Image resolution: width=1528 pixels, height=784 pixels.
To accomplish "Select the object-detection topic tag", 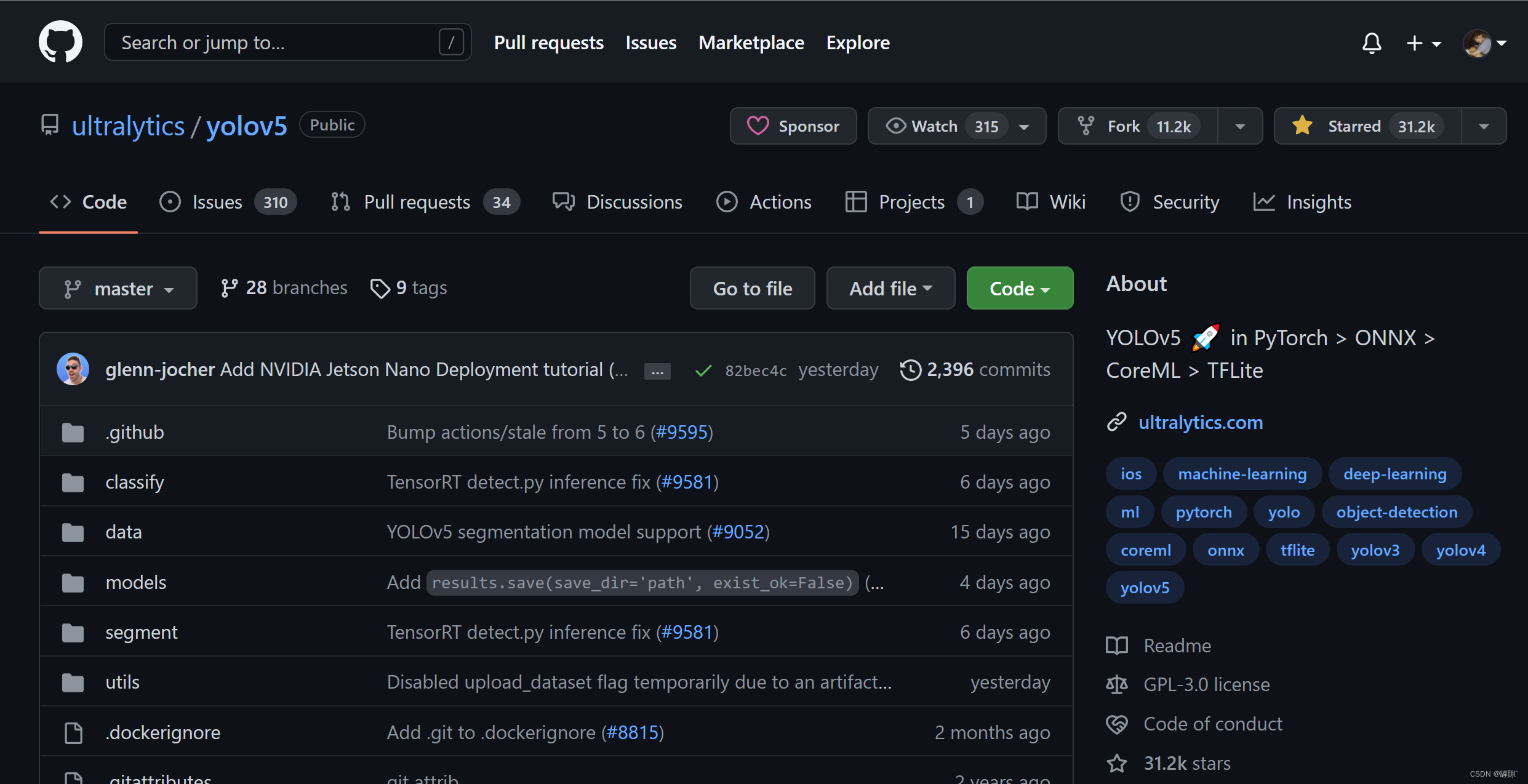I will click(x=1396, y=512).
